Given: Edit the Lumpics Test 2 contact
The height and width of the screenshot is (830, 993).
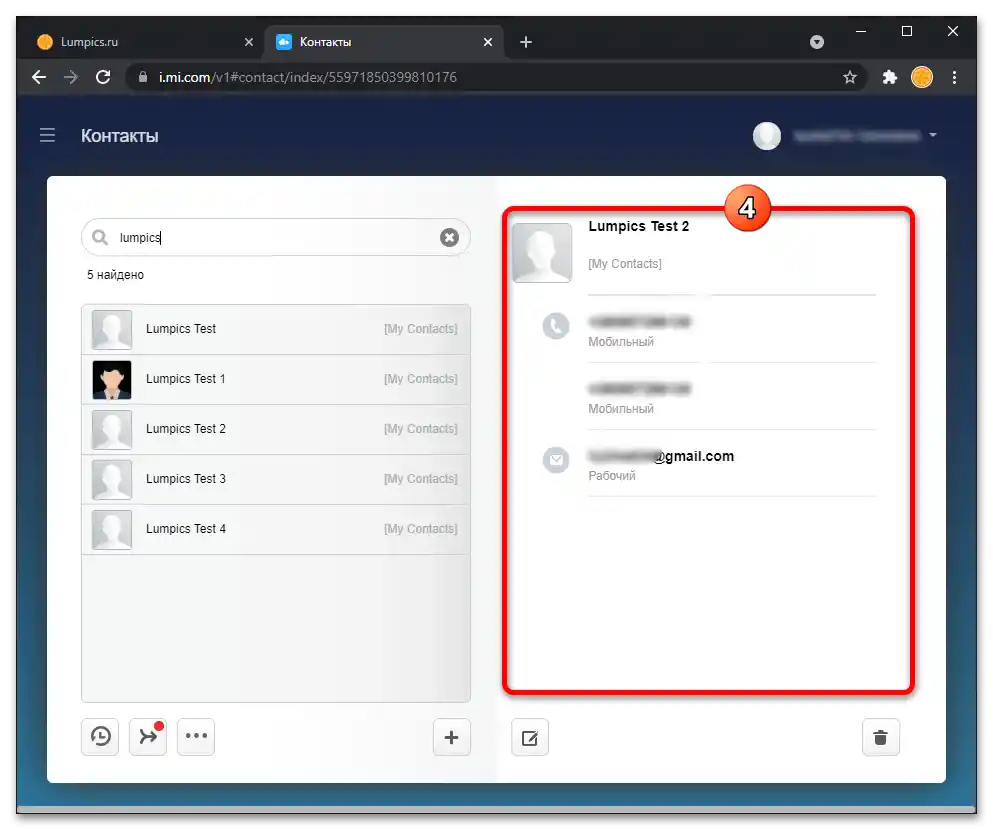Looking at the screenshot, I should pyautogui.click(x=530, y=738).
